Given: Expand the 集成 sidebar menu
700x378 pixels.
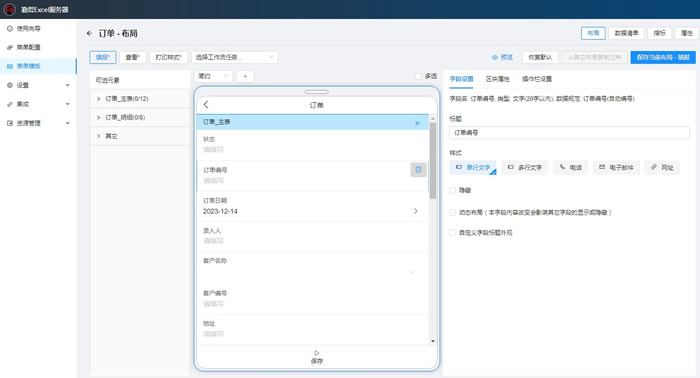Looking at the screenshot, I should tap(38, 104).
